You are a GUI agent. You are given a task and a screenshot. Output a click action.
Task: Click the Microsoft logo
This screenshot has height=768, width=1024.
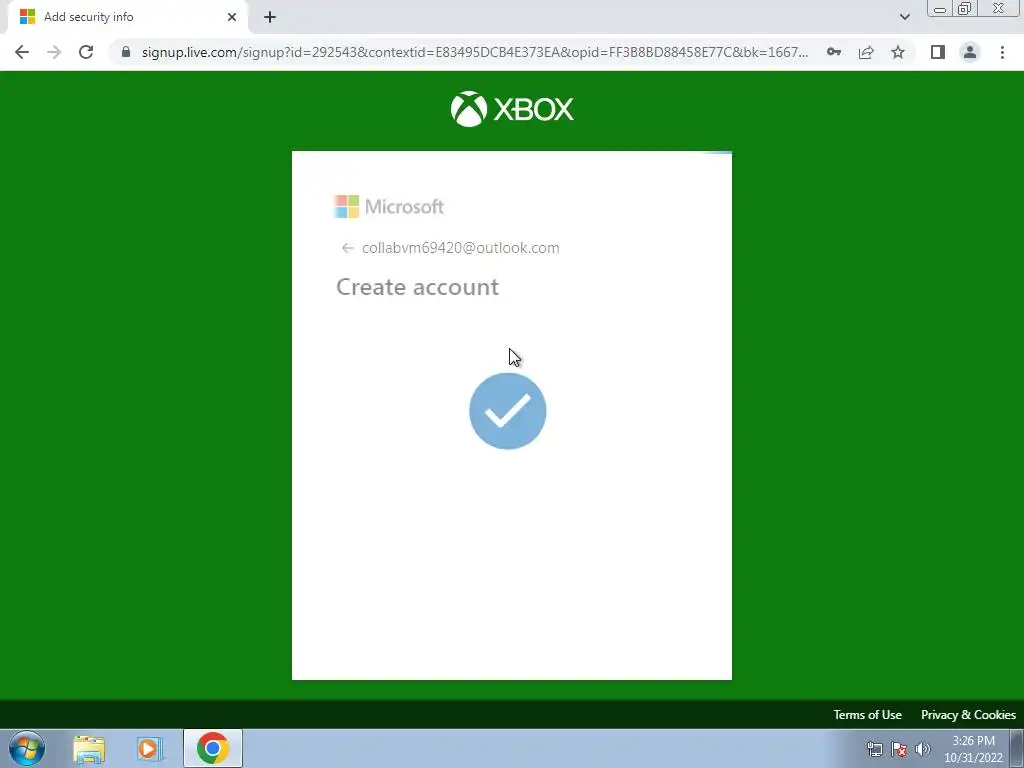[389, 206]
